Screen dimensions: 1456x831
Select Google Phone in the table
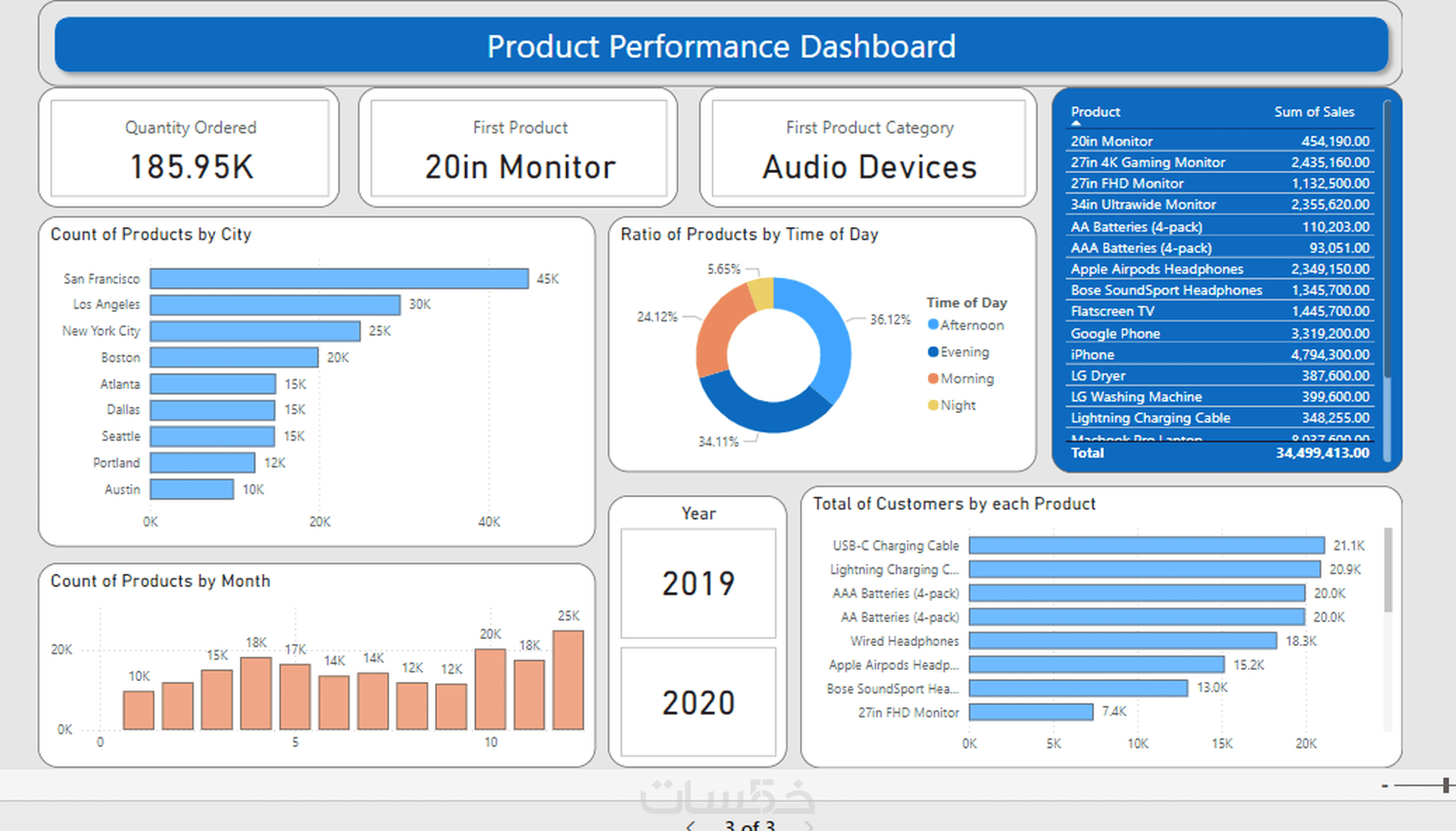[1220, 333]
